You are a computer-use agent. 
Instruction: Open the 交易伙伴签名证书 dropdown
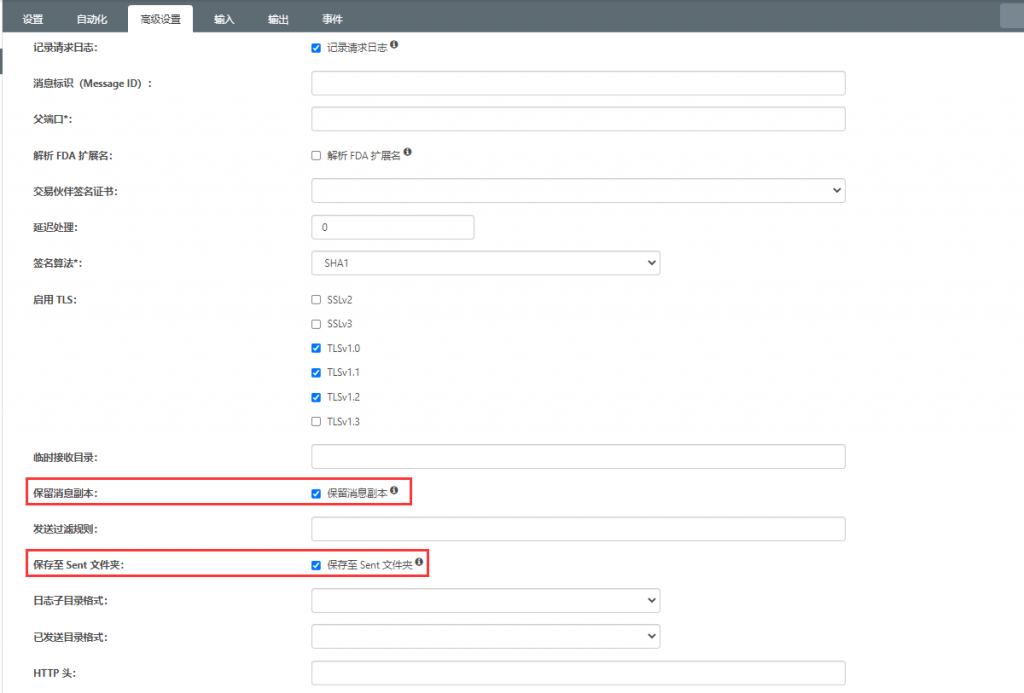[578, 191]
